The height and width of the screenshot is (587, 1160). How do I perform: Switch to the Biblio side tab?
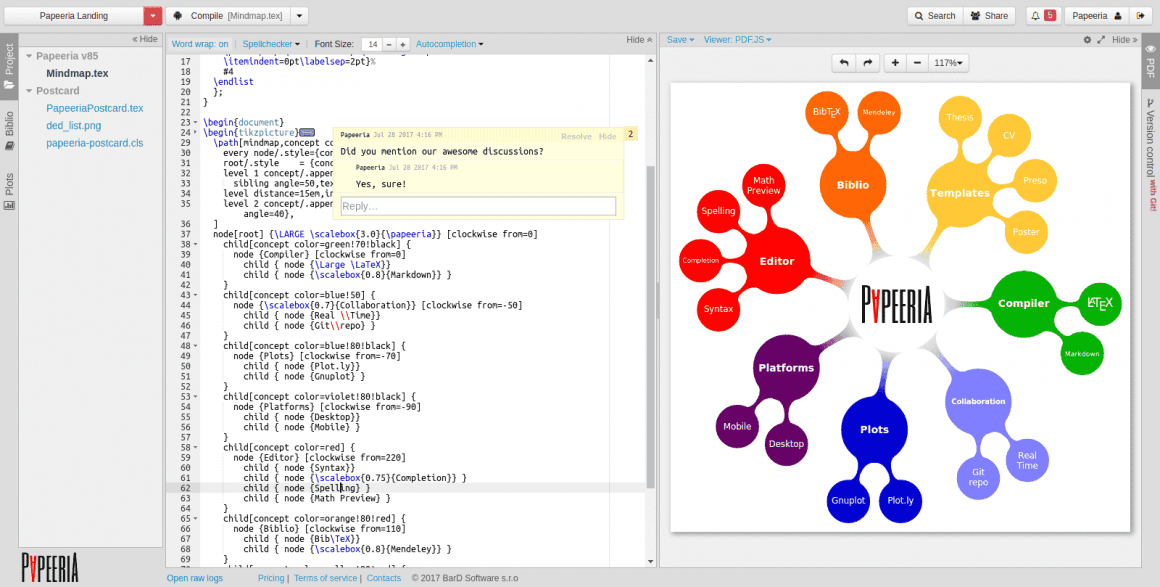click(x=9, y=130)
